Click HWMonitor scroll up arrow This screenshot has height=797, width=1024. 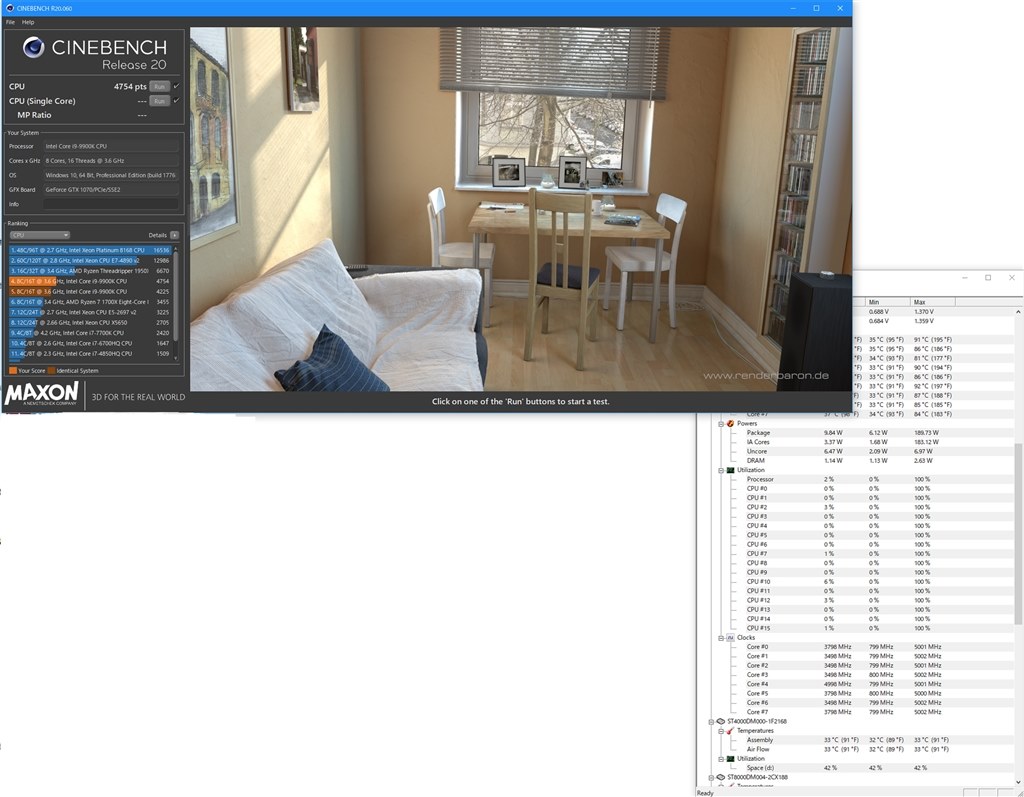tap(1017, 312)
